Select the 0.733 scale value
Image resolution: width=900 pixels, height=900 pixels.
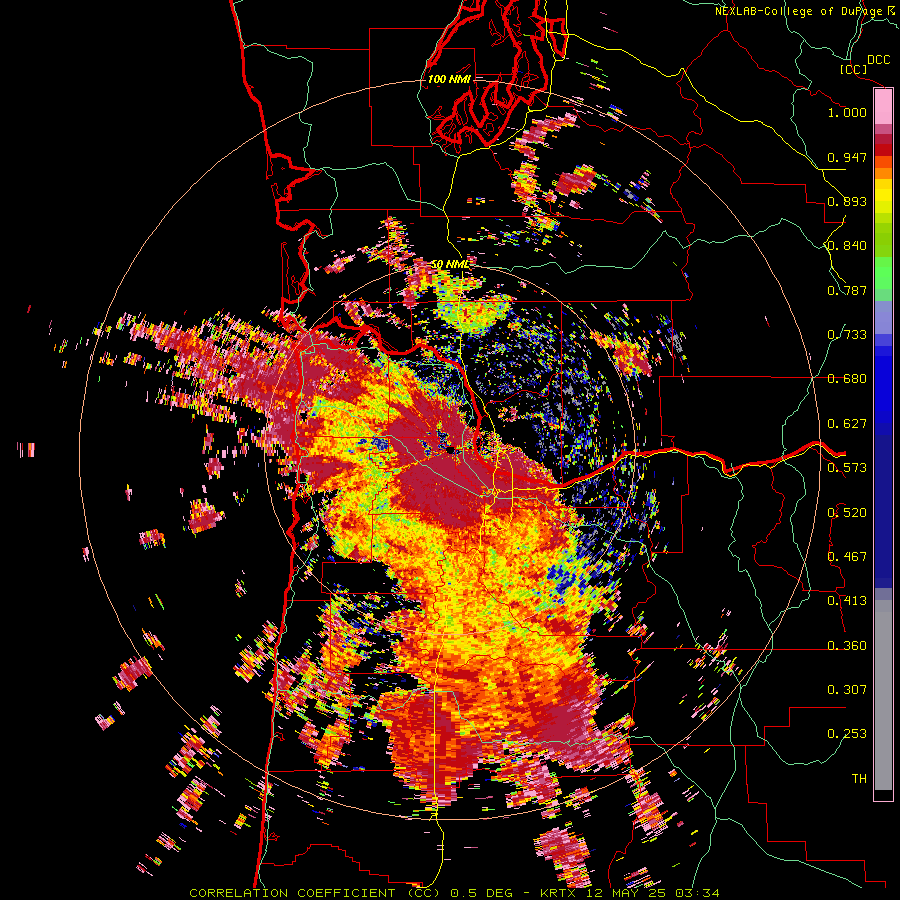[x=847, y=335]
